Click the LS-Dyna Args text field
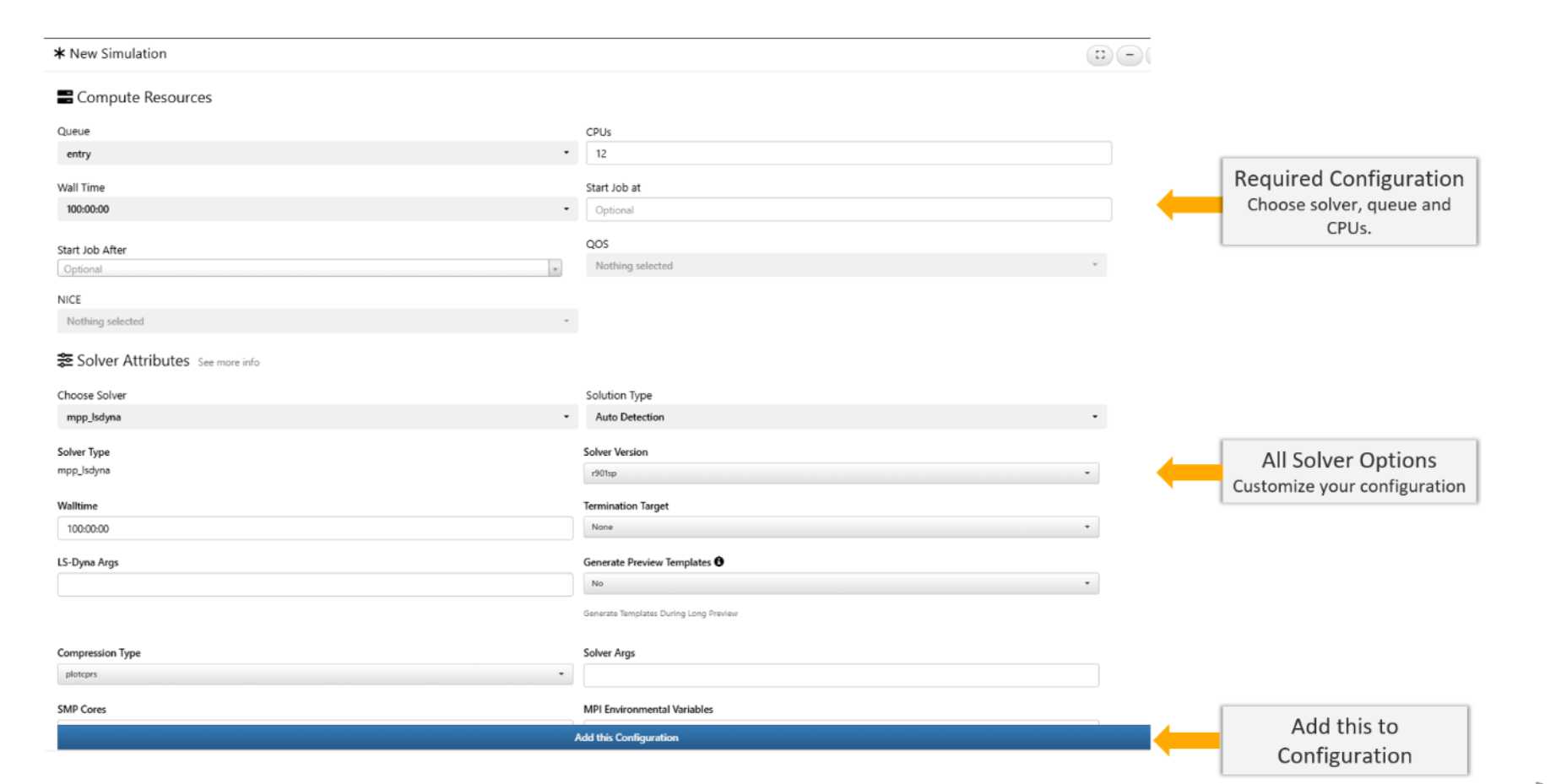 pos(314,585)
